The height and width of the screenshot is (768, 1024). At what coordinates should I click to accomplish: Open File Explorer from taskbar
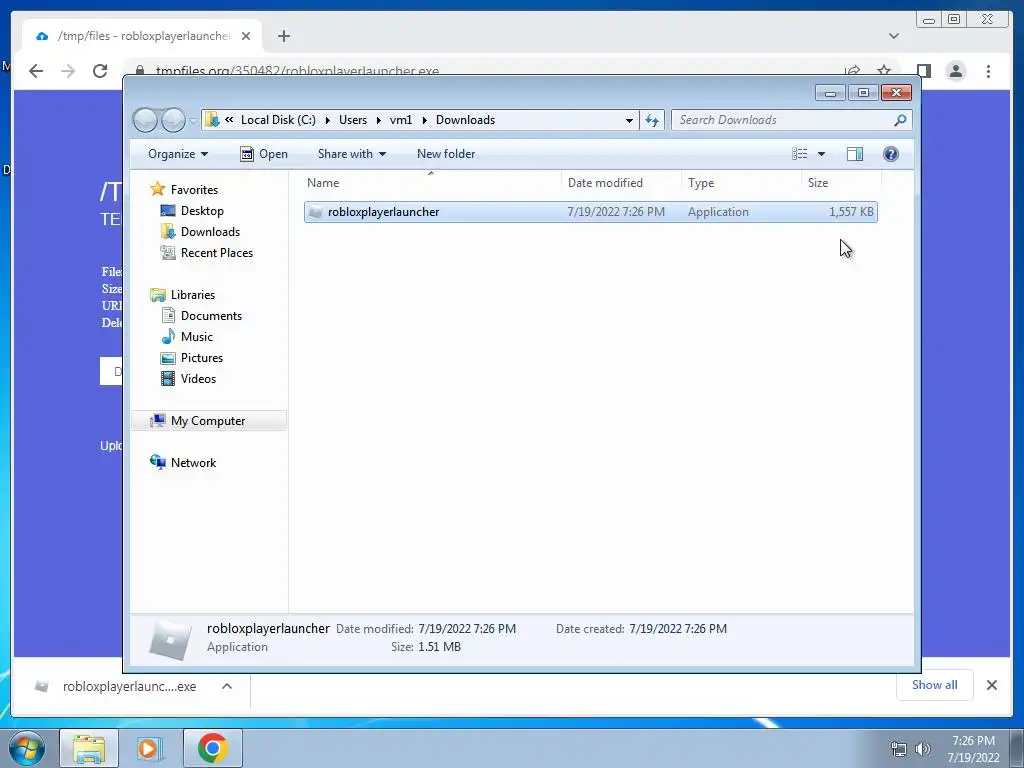[89, 748]
